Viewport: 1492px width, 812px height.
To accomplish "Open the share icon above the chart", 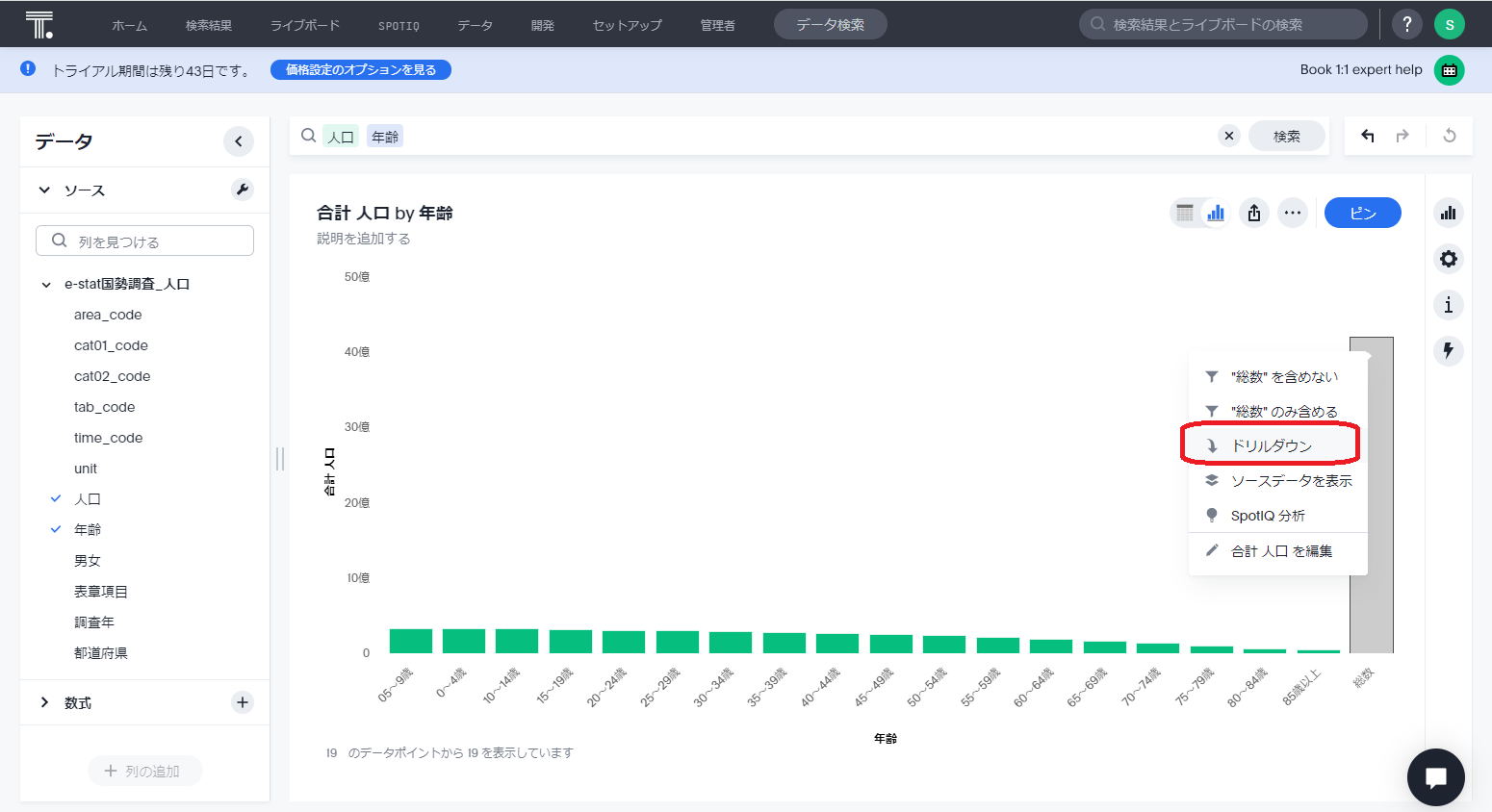I will point(1253,213).
